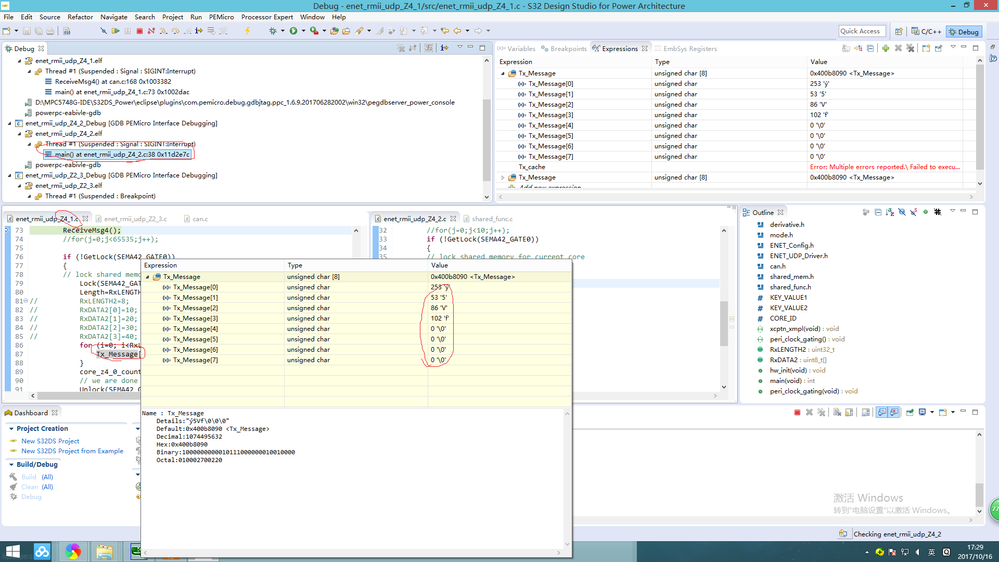Collapse the enet_rmii_udp_Z4_2_Debug launch node

point(10,124)
